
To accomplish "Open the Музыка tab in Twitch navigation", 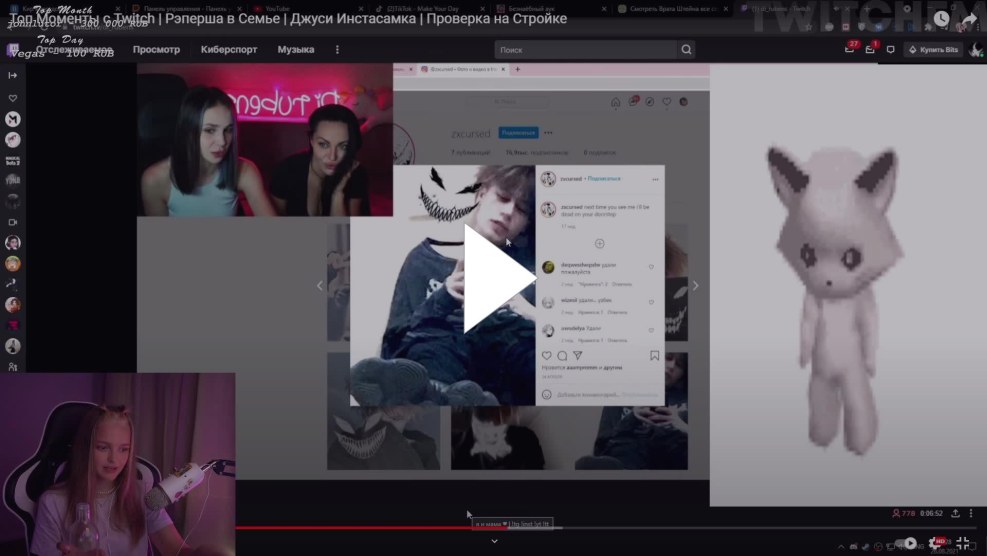I will (296, 49).
